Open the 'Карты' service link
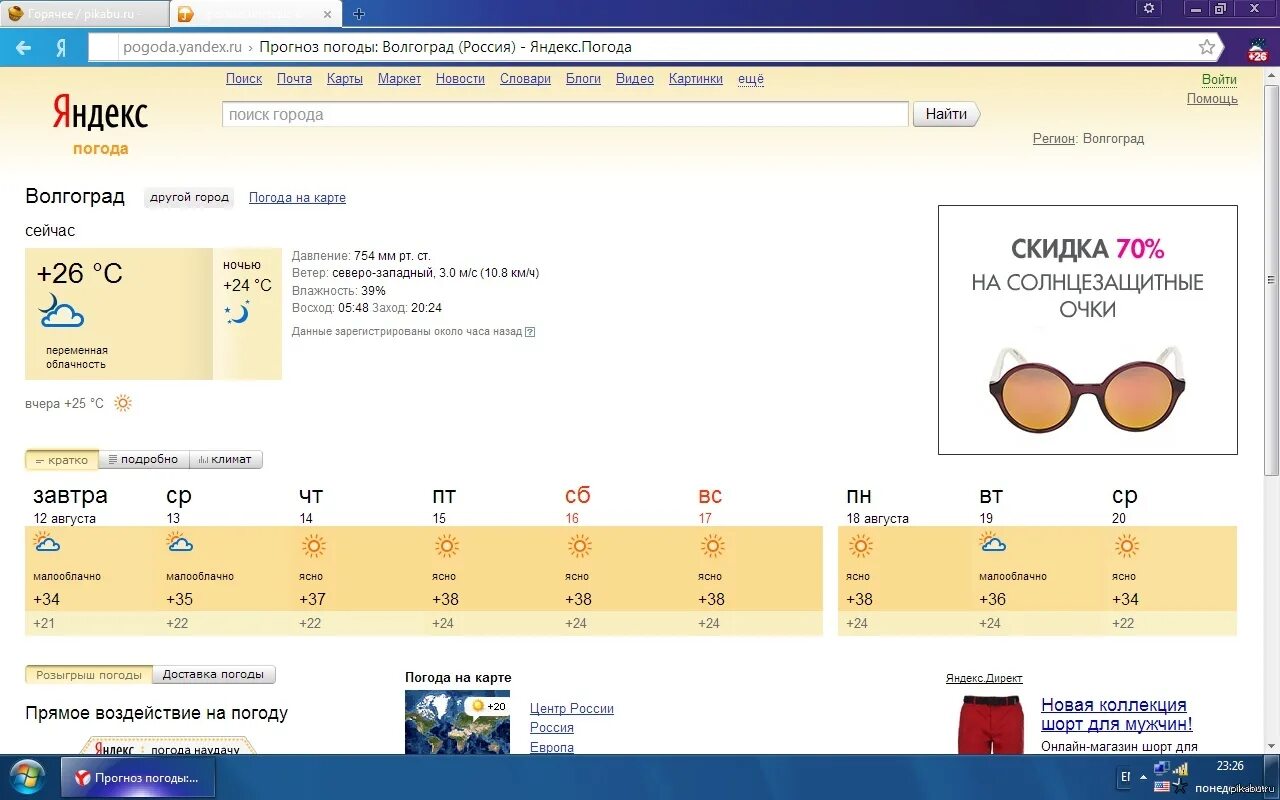 pos(345,79)
